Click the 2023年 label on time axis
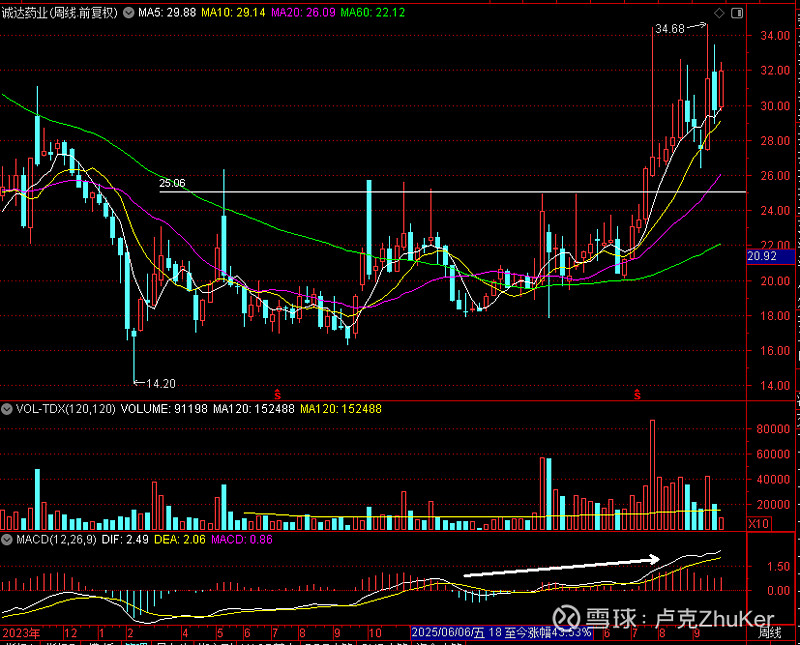The height and width of the screenshot is (645, 800). [21, 633]
